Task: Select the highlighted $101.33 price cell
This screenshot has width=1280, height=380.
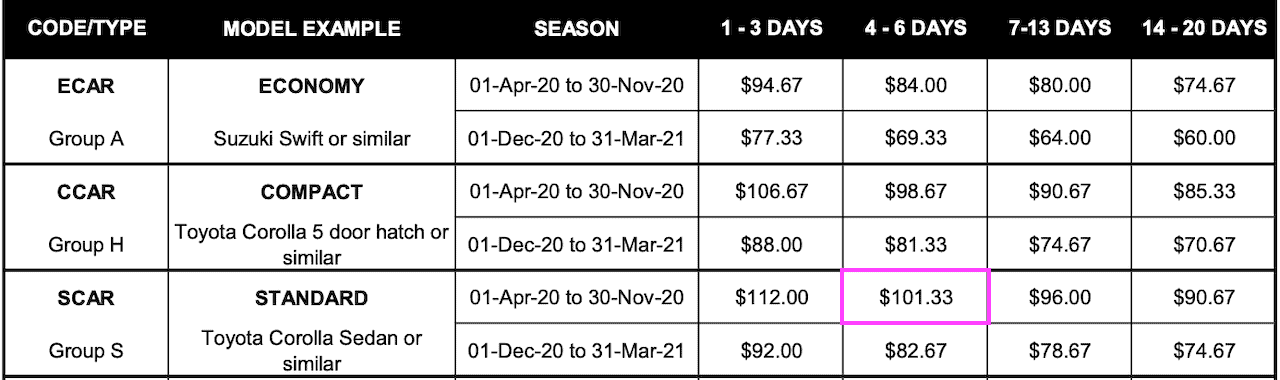Action: 916,297
